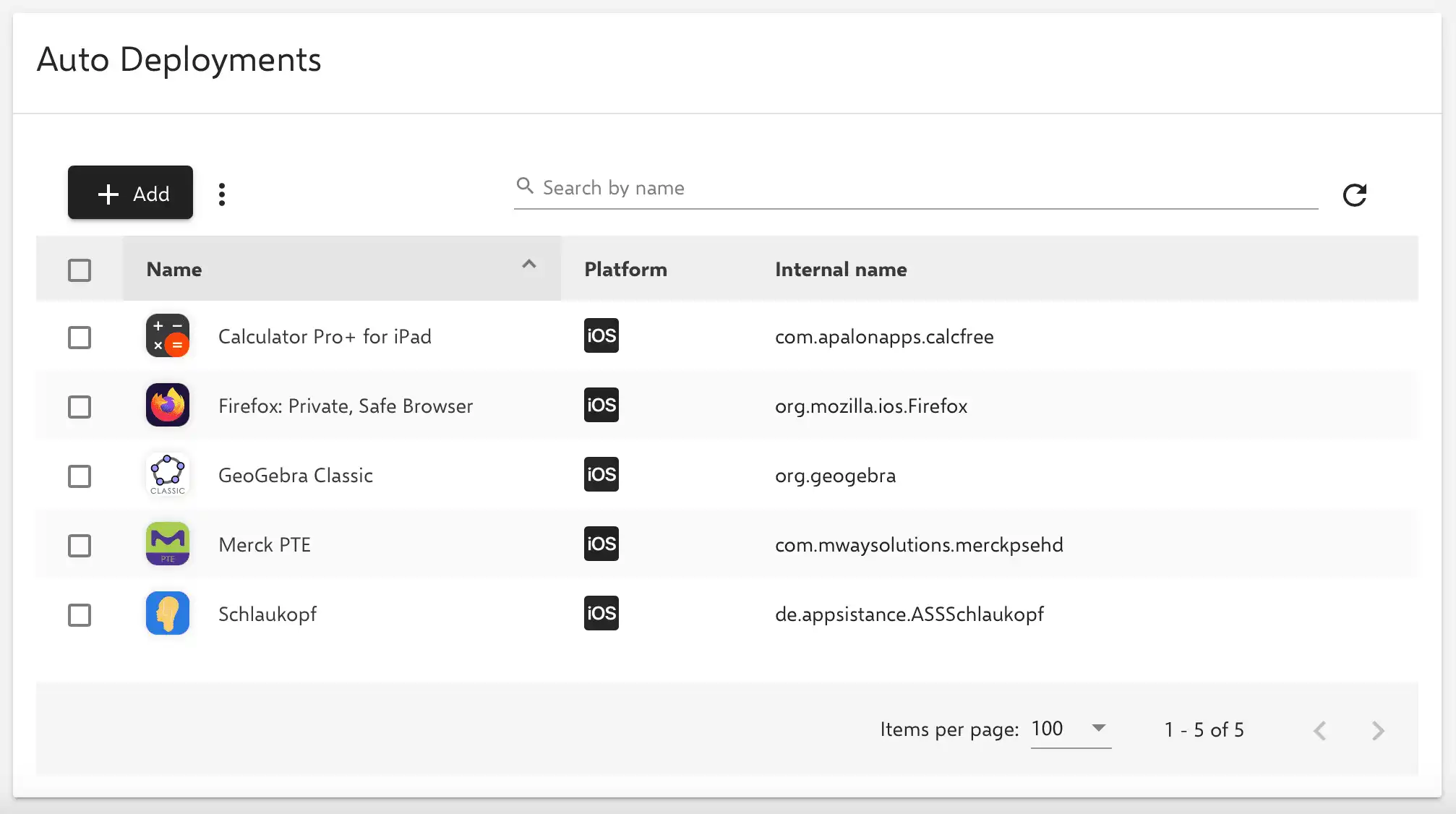Click the Internal name column header
The width and height of the screenshot is (1456, 814).
point(841,269)
